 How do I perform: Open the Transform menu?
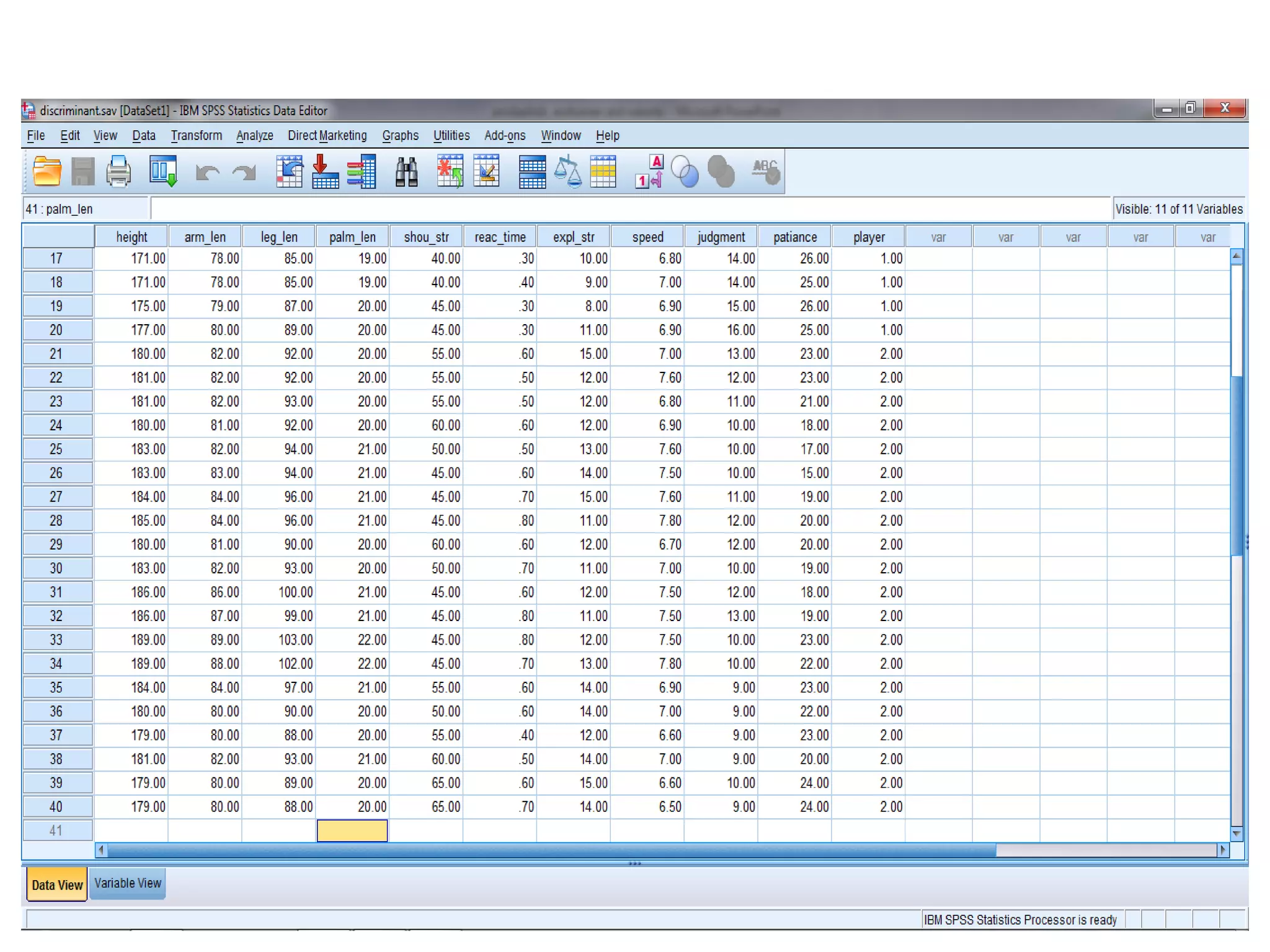point(196,135)
